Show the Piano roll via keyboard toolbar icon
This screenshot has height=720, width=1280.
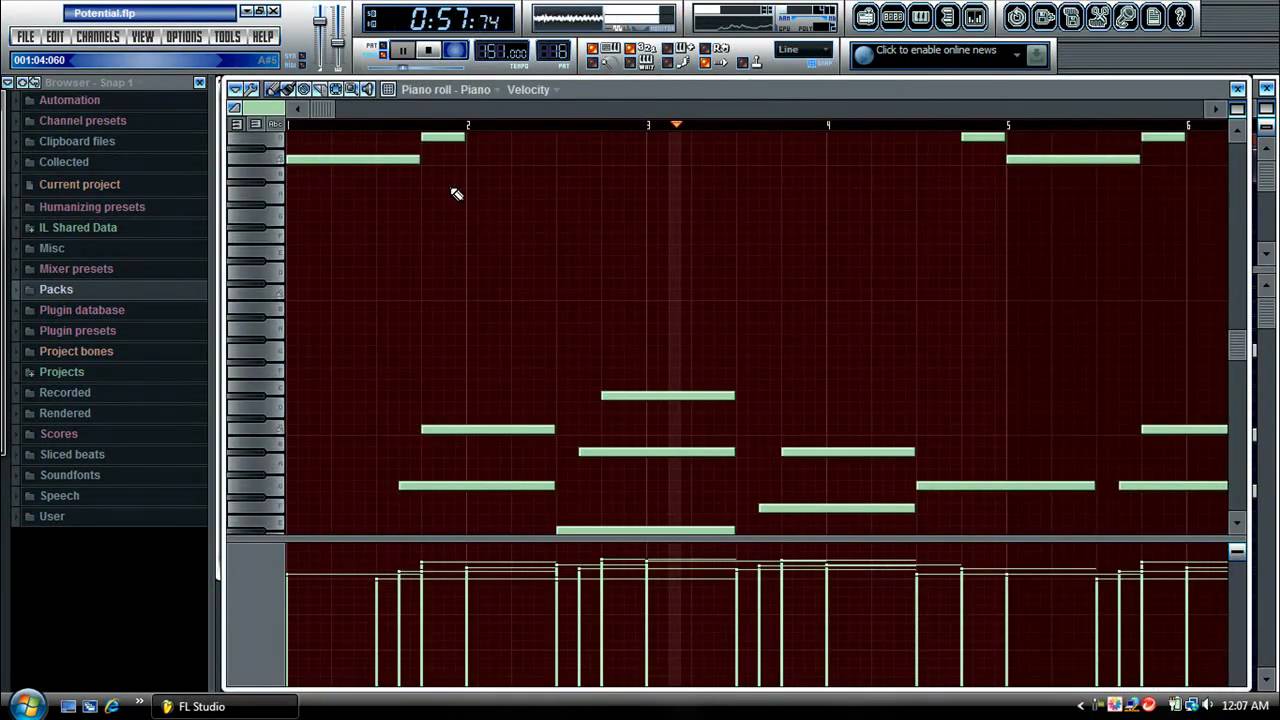click(x=920, y=17)
